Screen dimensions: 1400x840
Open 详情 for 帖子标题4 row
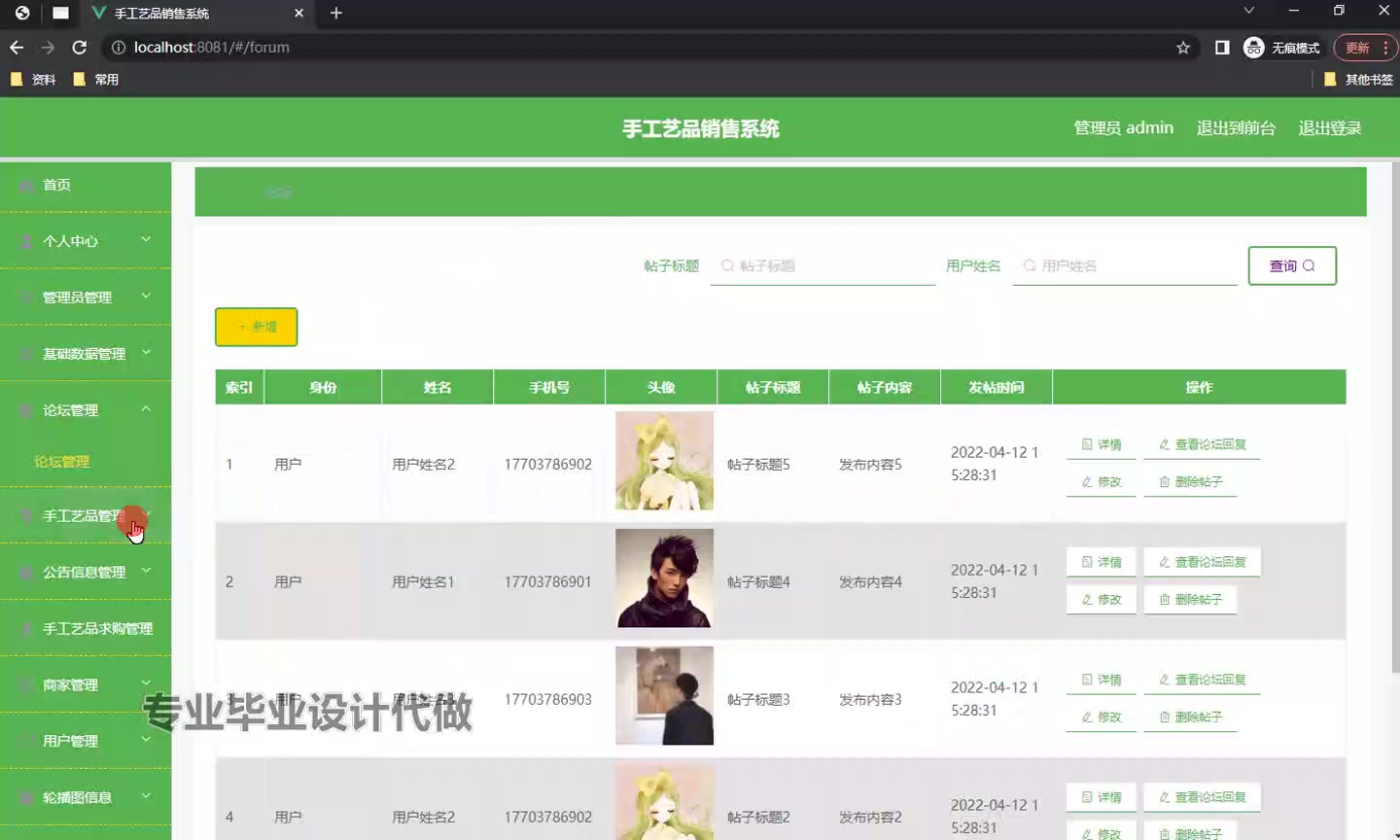[1102, 562]
